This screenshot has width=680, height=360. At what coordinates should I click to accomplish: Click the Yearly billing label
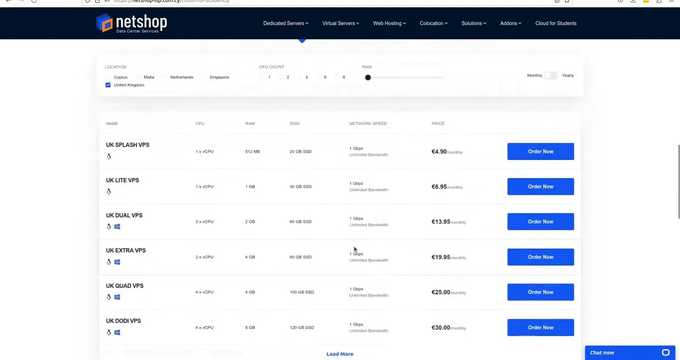click(568, 75)
